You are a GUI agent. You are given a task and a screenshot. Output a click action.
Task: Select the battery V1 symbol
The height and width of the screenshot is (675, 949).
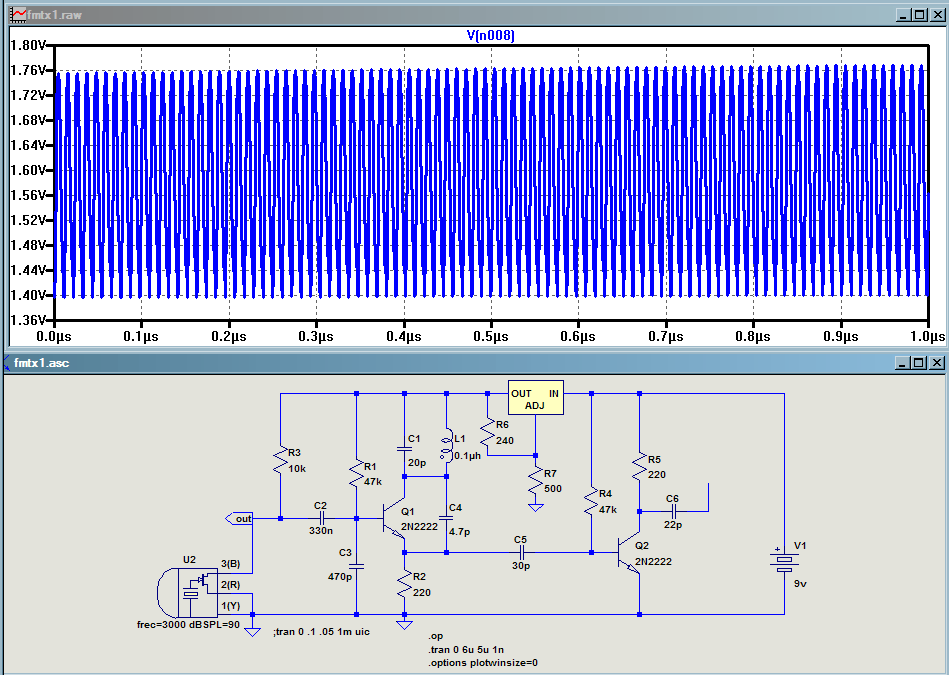click(x=784, y=560)
